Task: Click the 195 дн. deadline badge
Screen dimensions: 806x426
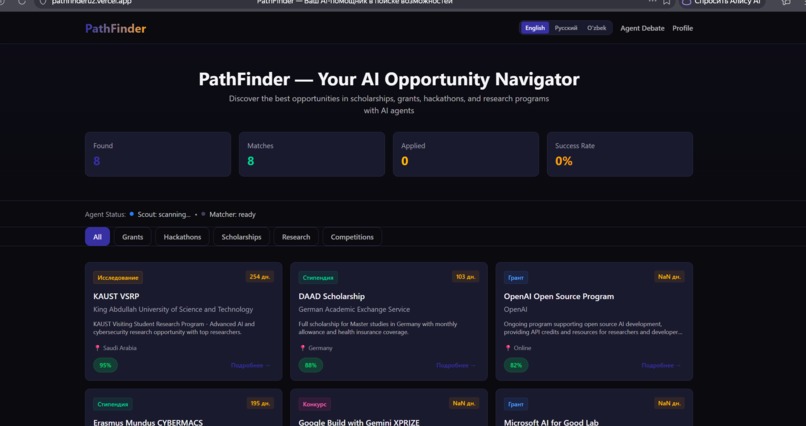Action: [260, 403]
